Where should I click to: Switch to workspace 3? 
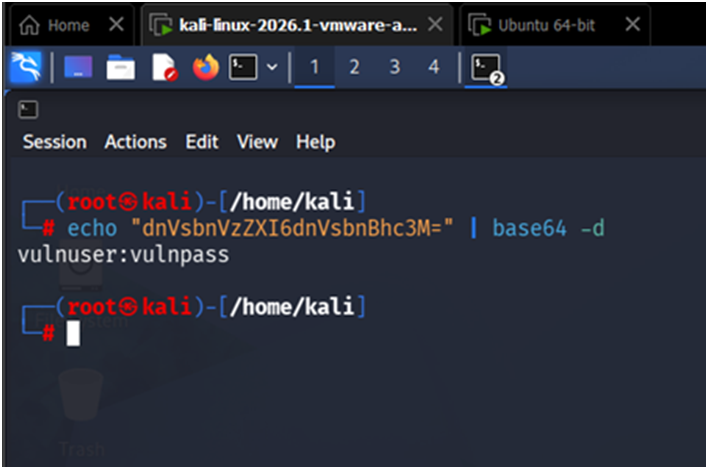[394, 67]
